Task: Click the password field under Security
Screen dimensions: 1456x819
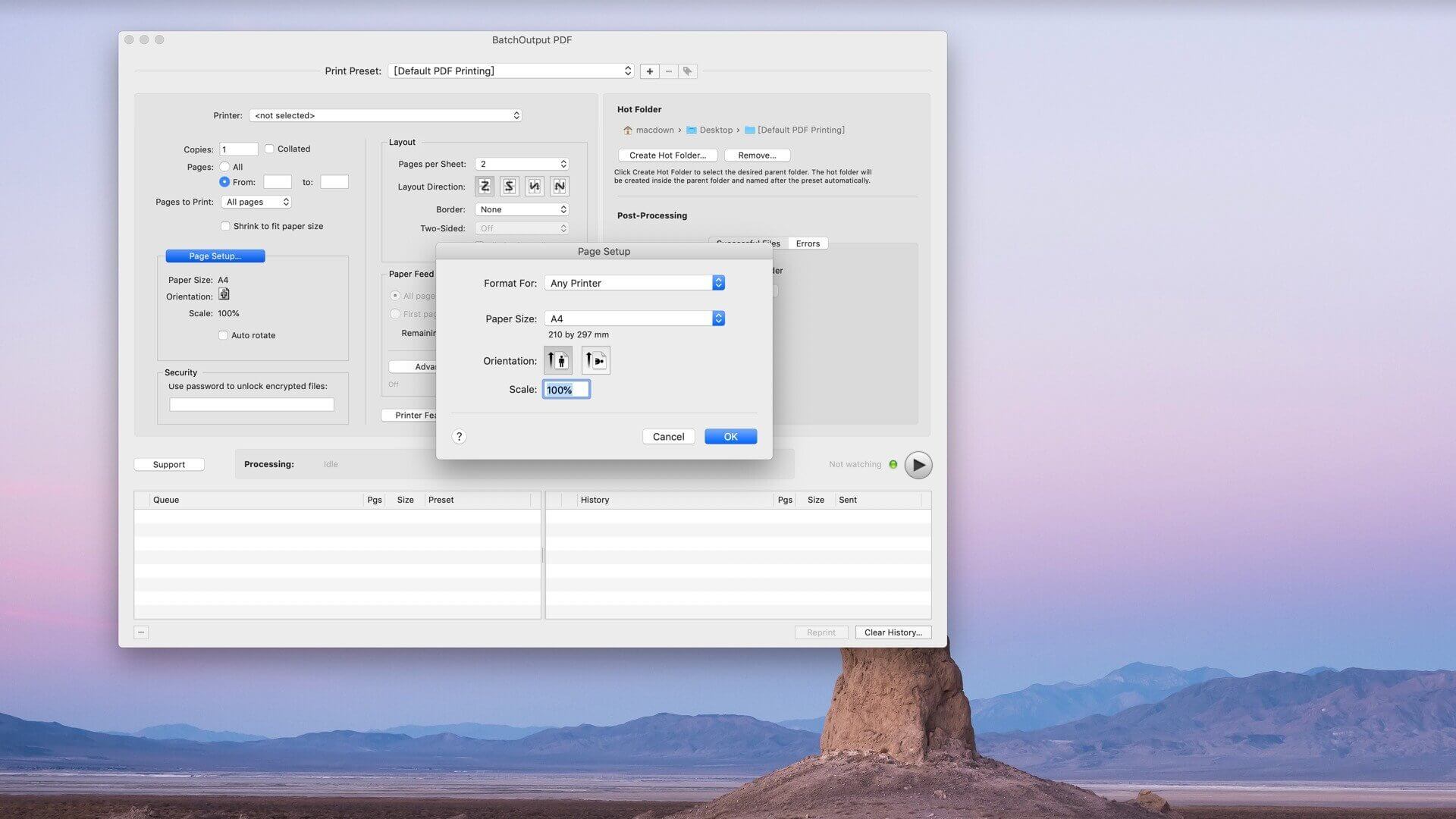Action: pos(251,404)
